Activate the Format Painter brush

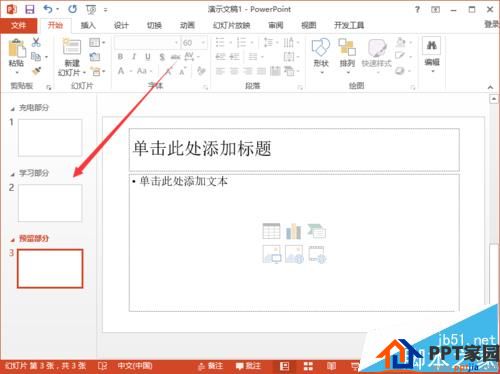(36, 71)
